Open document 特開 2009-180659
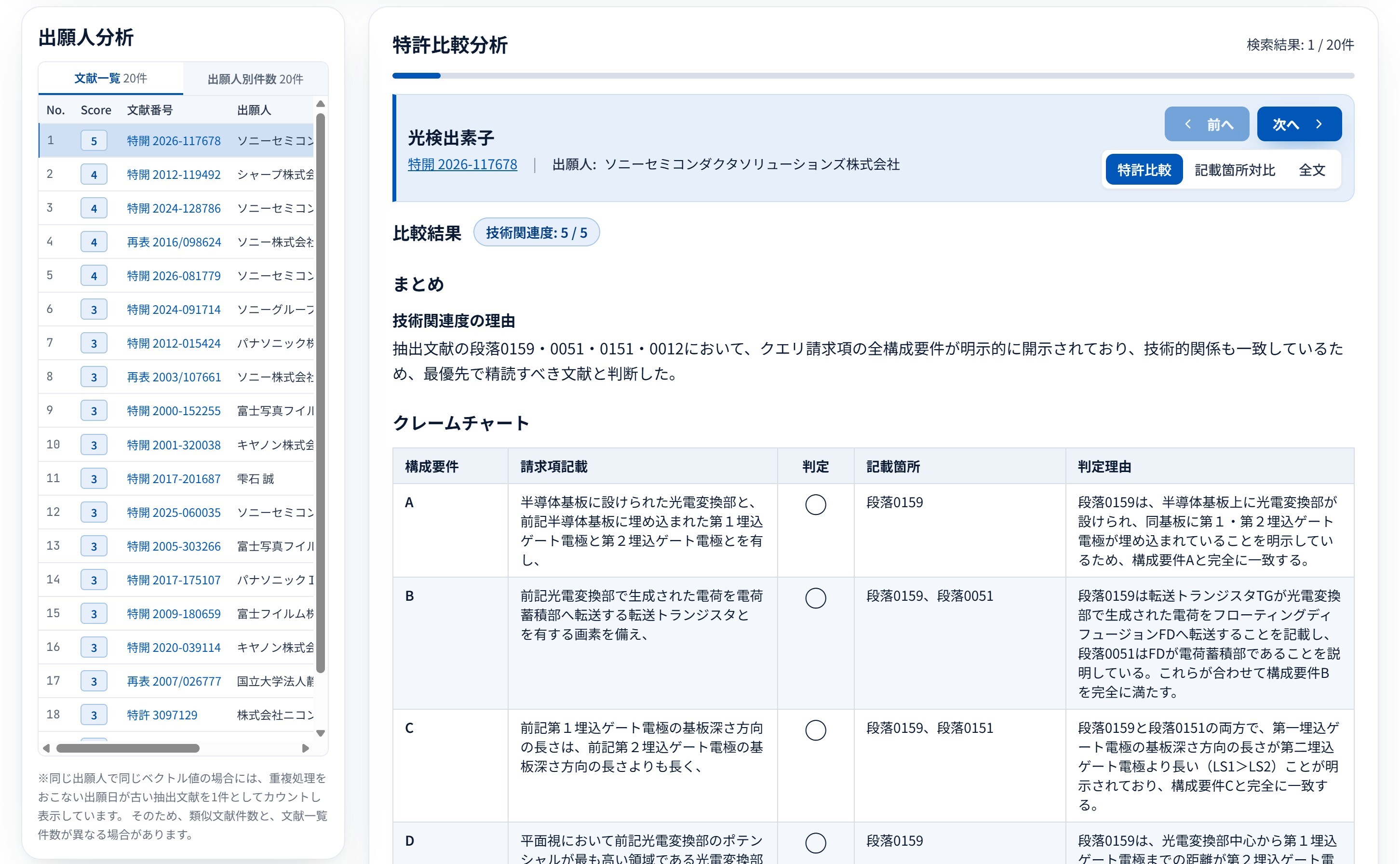This screenshot has width=1400, height=864. (174, 613)
